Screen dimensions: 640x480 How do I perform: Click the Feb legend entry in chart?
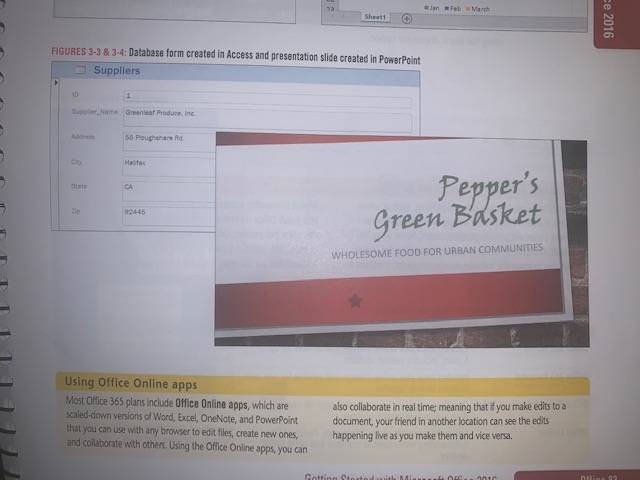click(x=453, y=8)
